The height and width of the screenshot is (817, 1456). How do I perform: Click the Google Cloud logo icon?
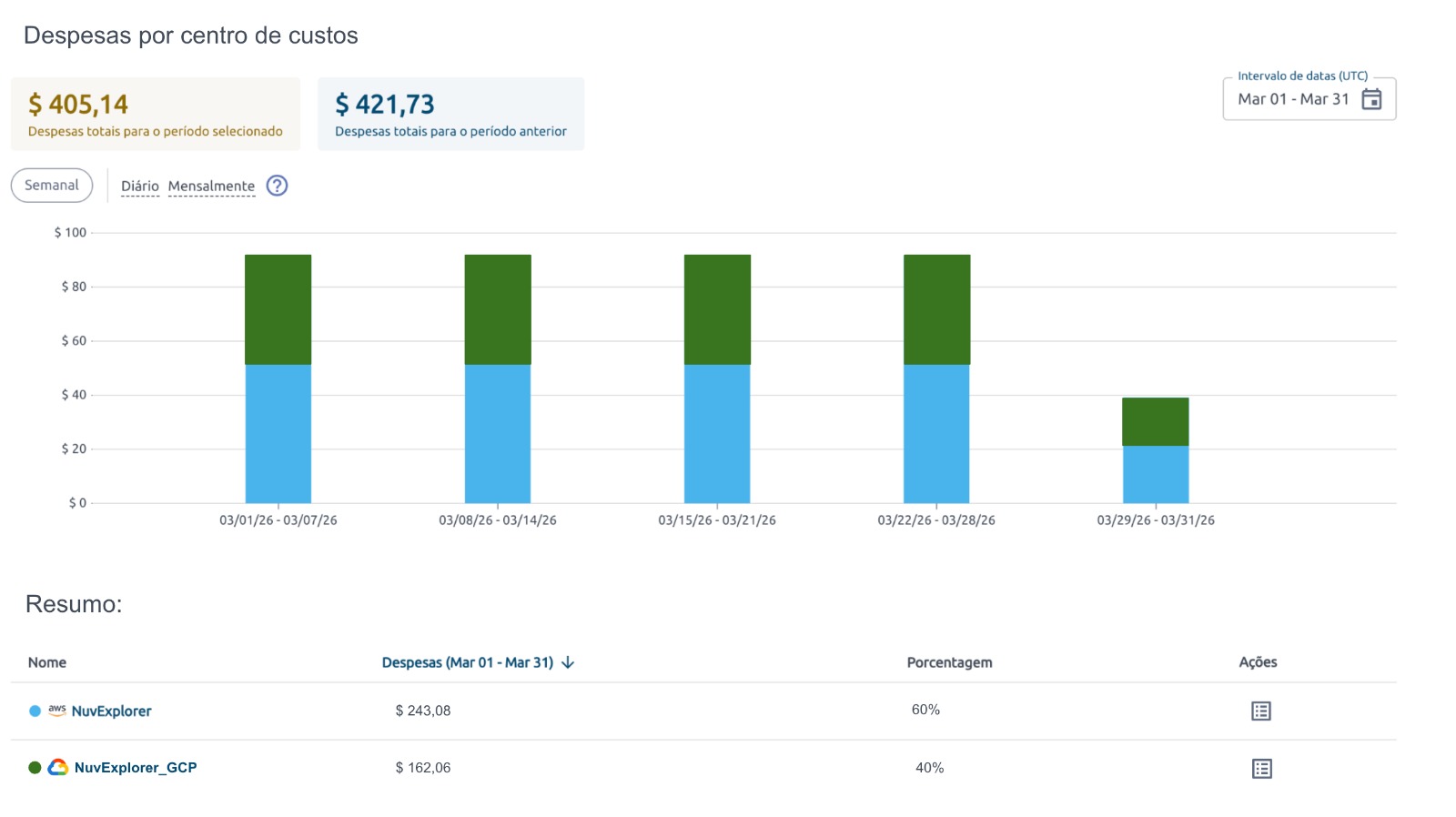58,767
